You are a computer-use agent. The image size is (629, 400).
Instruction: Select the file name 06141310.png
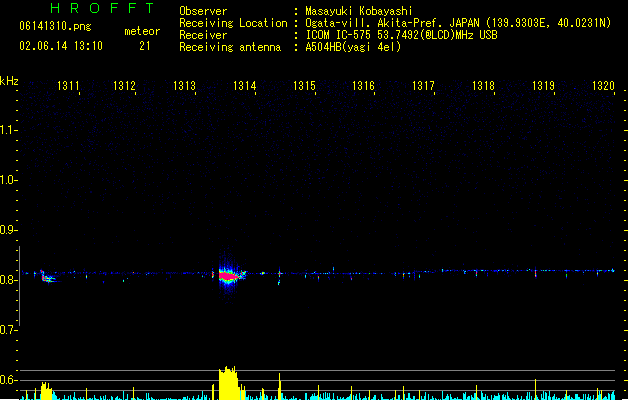[55, 26]
